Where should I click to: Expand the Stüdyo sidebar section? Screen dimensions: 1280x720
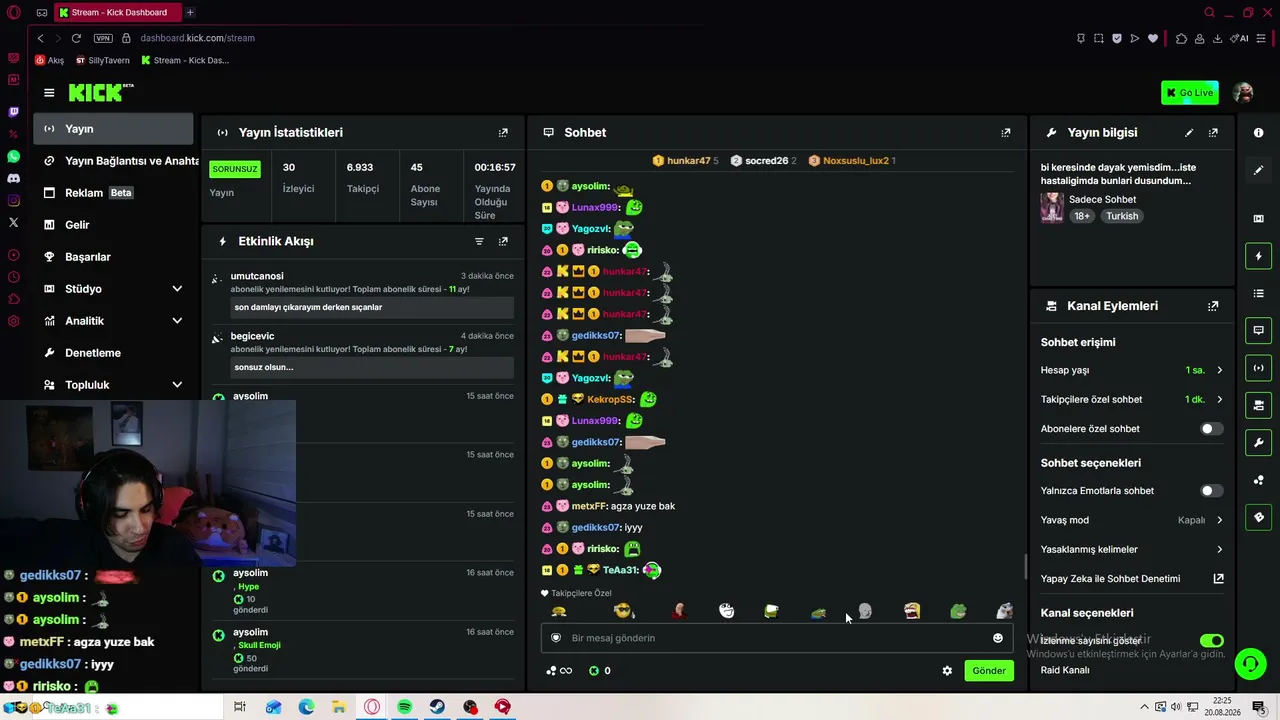177,289
